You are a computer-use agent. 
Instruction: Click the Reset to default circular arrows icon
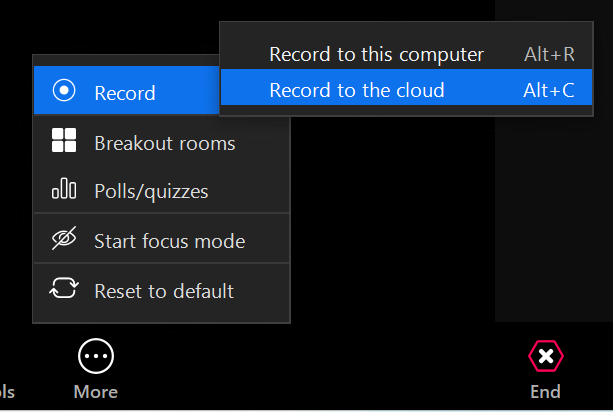[64, 290]
